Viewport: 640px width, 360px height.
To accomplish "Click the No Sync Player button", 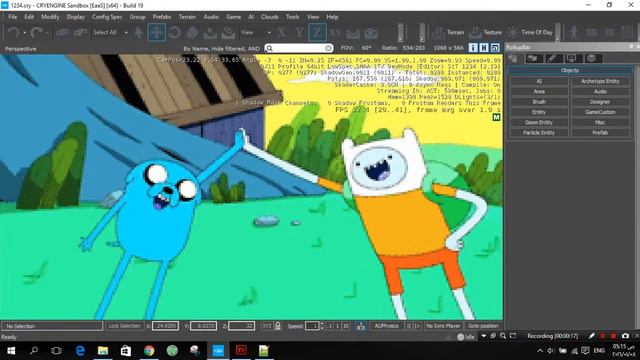I will tap(443, 326).
